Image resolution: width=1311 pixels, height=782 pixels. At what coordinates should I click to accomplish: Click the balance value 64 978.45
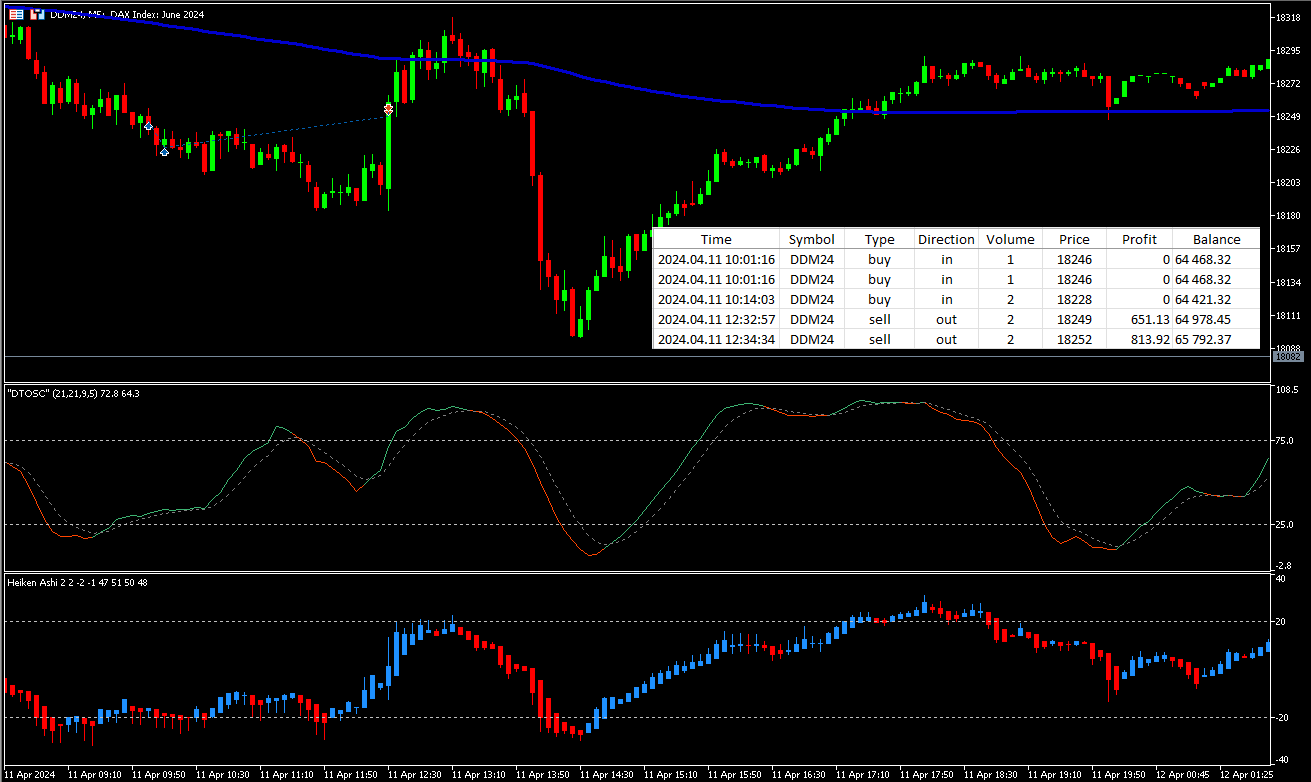click(x=1203, y=319)
